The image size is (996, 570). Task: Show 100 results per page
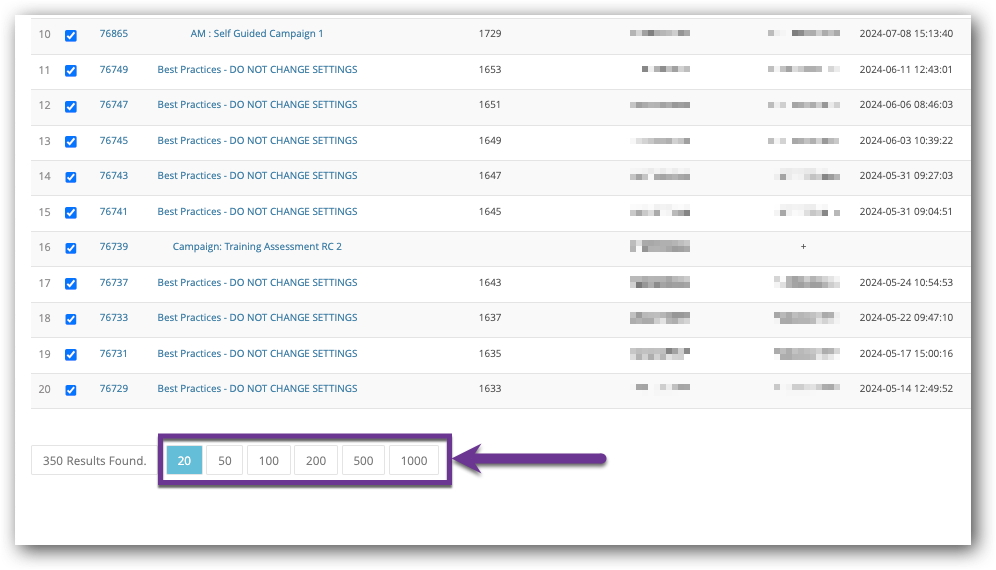[269, 461]
